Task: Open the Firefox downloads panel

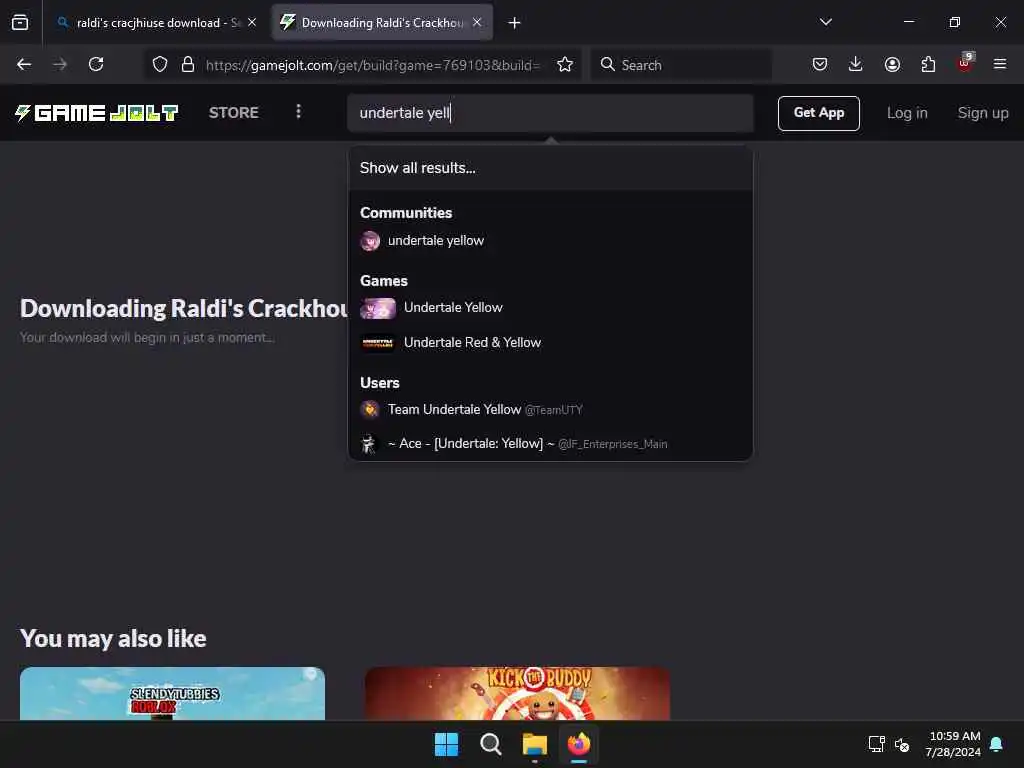Action: 856,64
